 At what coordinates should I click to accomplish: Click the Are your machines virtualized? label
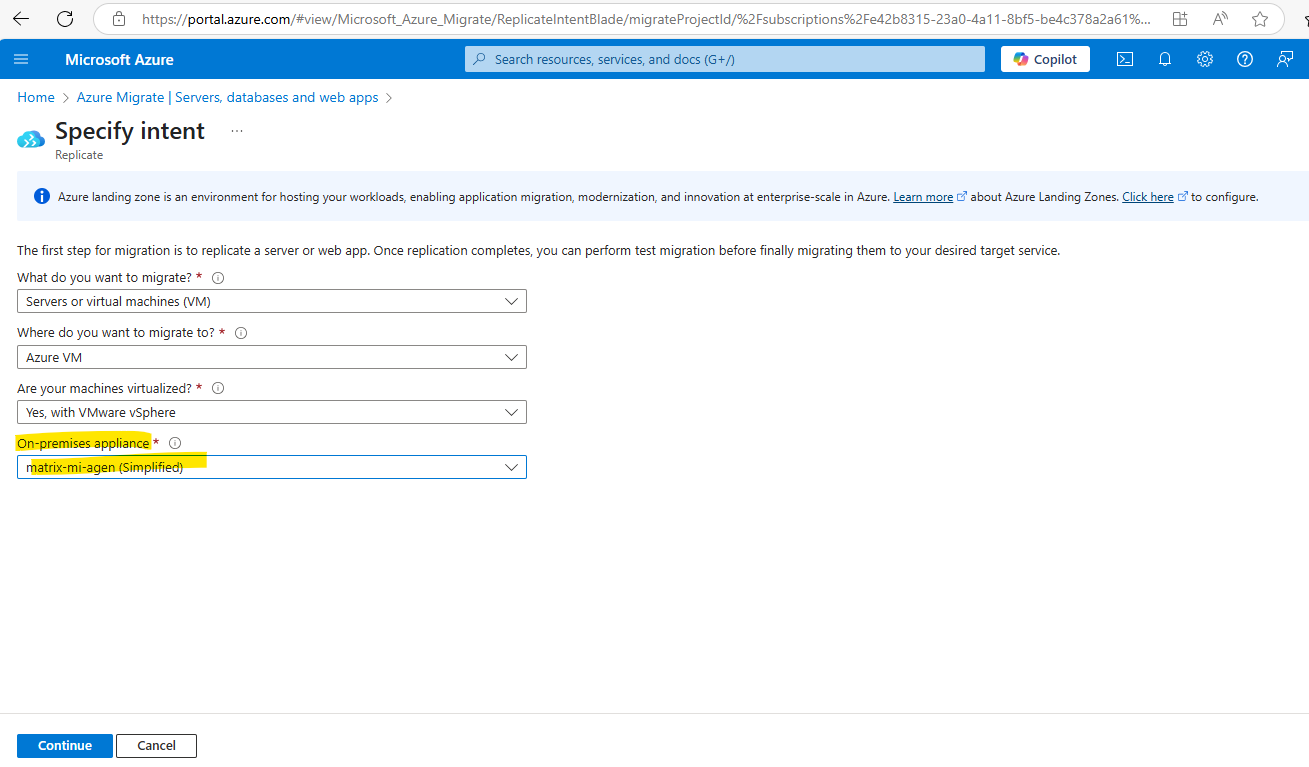click(105, 388)
